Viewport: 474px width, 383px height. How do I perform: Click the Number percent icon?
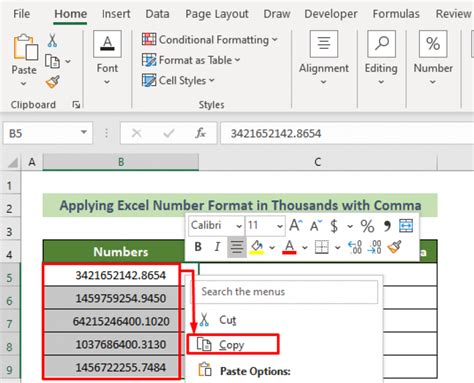click(x=433, y=44)
